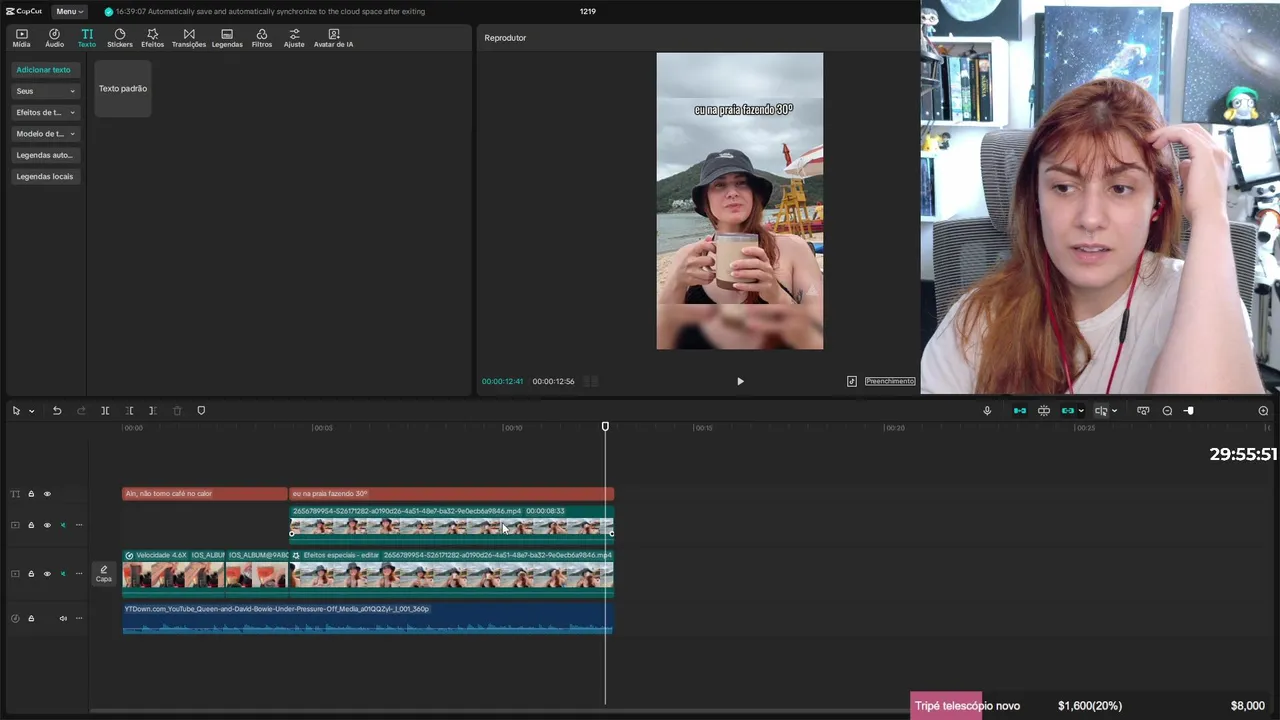The image size is (1280, 720).
Task: Open the Transições tab
Action: click(188, 38)
